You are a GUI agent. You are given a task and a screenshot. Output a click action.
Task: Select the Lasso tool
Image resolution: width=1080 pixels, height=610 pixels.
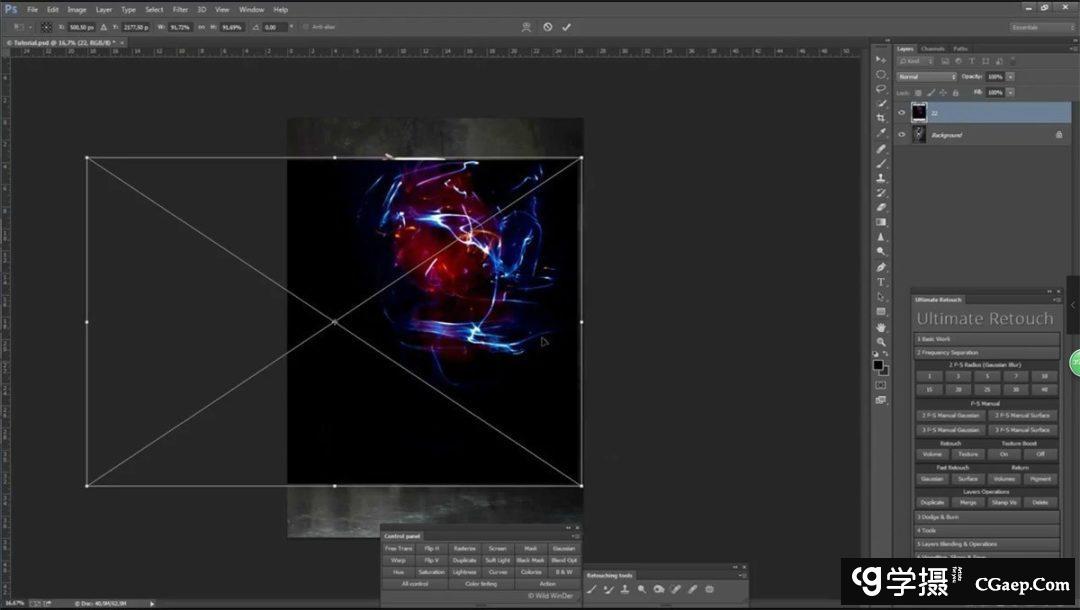[881, 89]
